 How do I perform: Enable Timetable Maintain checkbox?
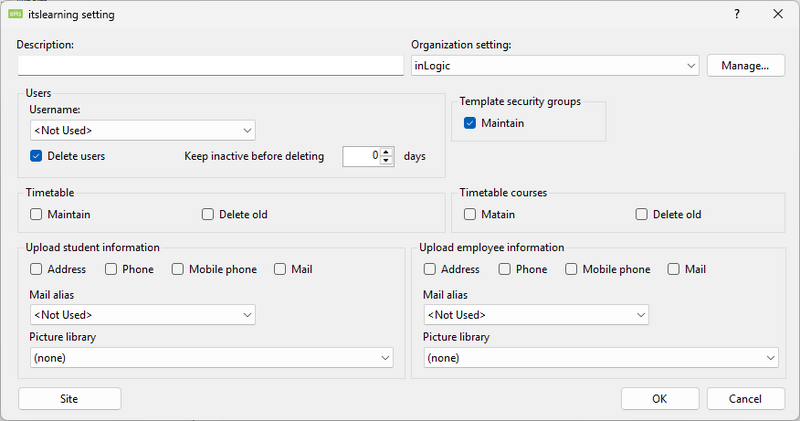click(37, 214)
